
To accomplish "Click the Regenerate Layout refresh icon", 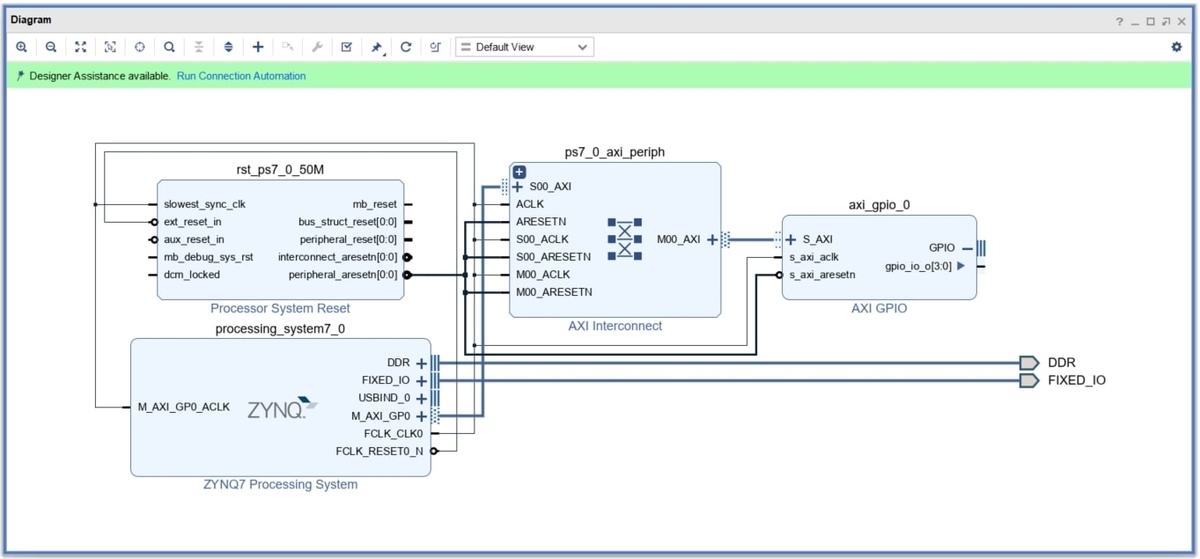I will point(406,47).
